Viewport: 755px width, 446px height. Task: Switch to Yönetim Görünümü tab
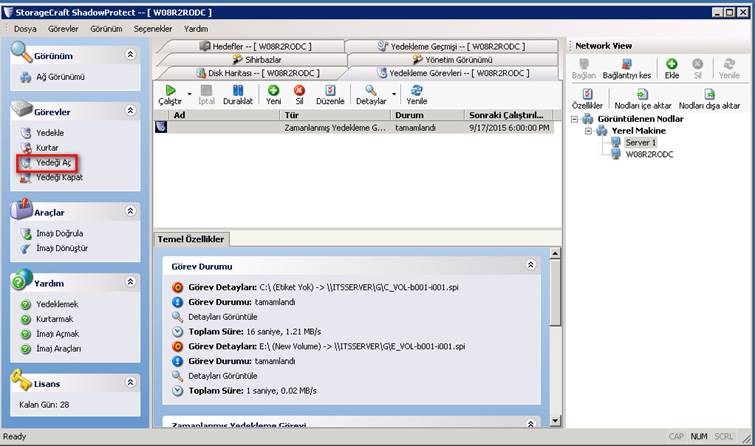coord(453,60)
